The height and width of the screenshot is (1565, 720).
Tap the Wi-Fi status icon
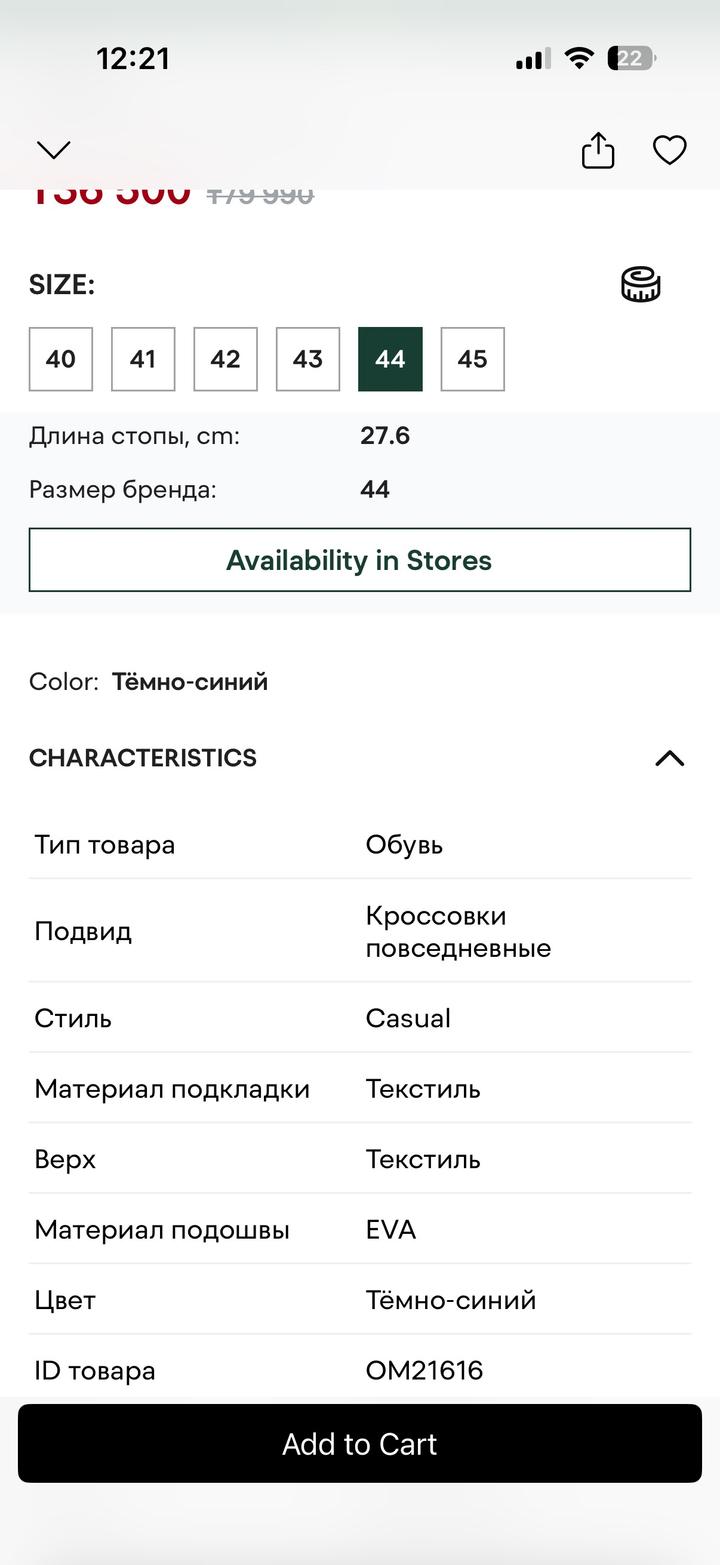pyautogui.click(x=579, y=58)
